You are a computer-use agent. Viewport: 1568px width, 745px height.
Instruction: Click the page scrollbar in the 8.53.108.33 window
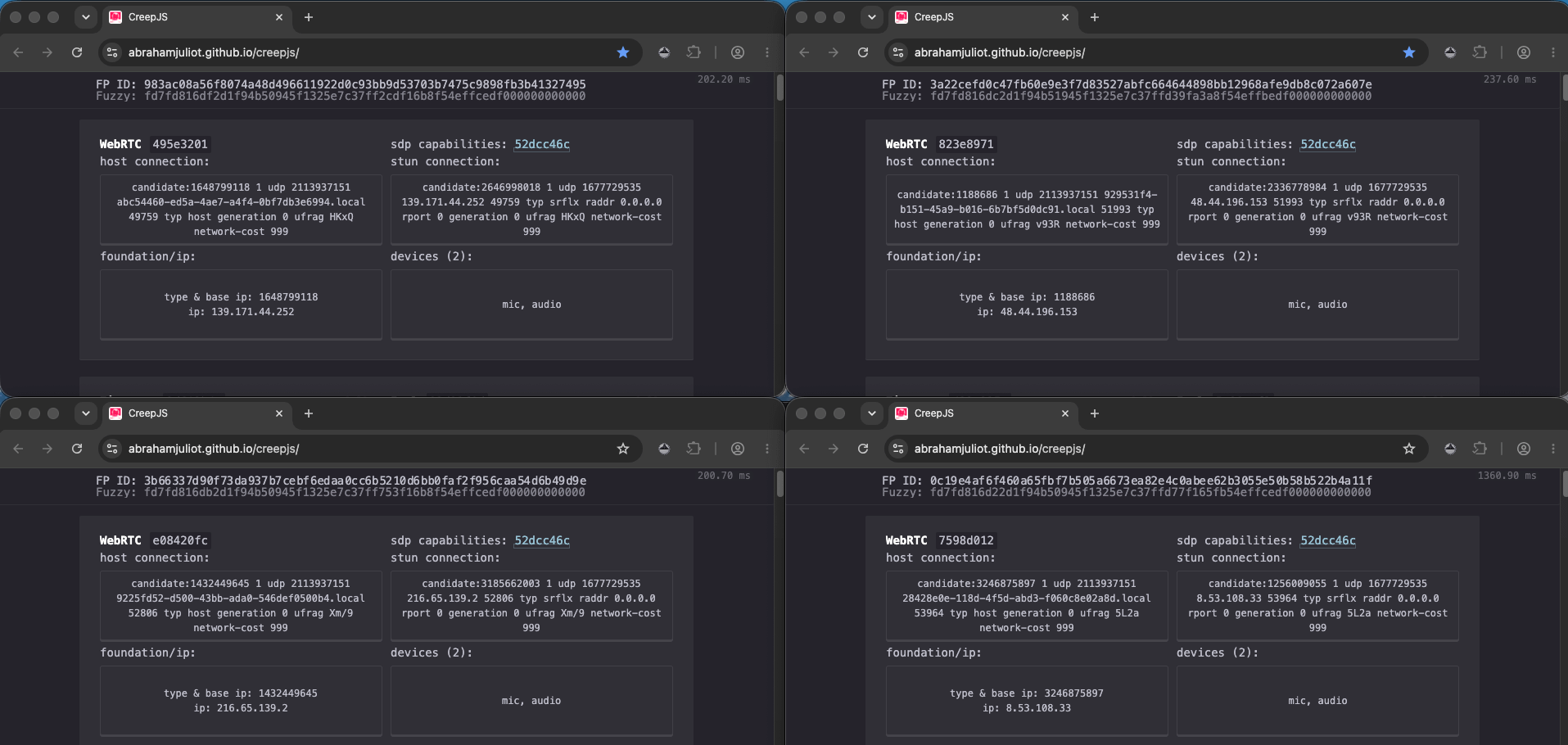point(1566,484)
